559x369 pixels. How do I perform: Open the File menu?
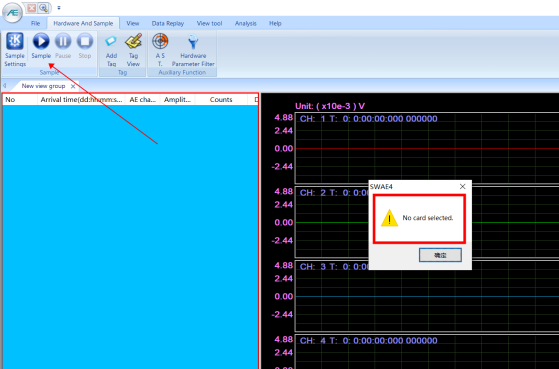pos(35,23)
